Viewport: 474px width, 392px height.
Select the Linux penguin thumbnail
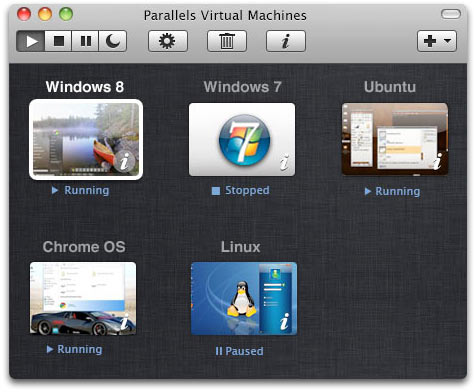tap(244, 298)
